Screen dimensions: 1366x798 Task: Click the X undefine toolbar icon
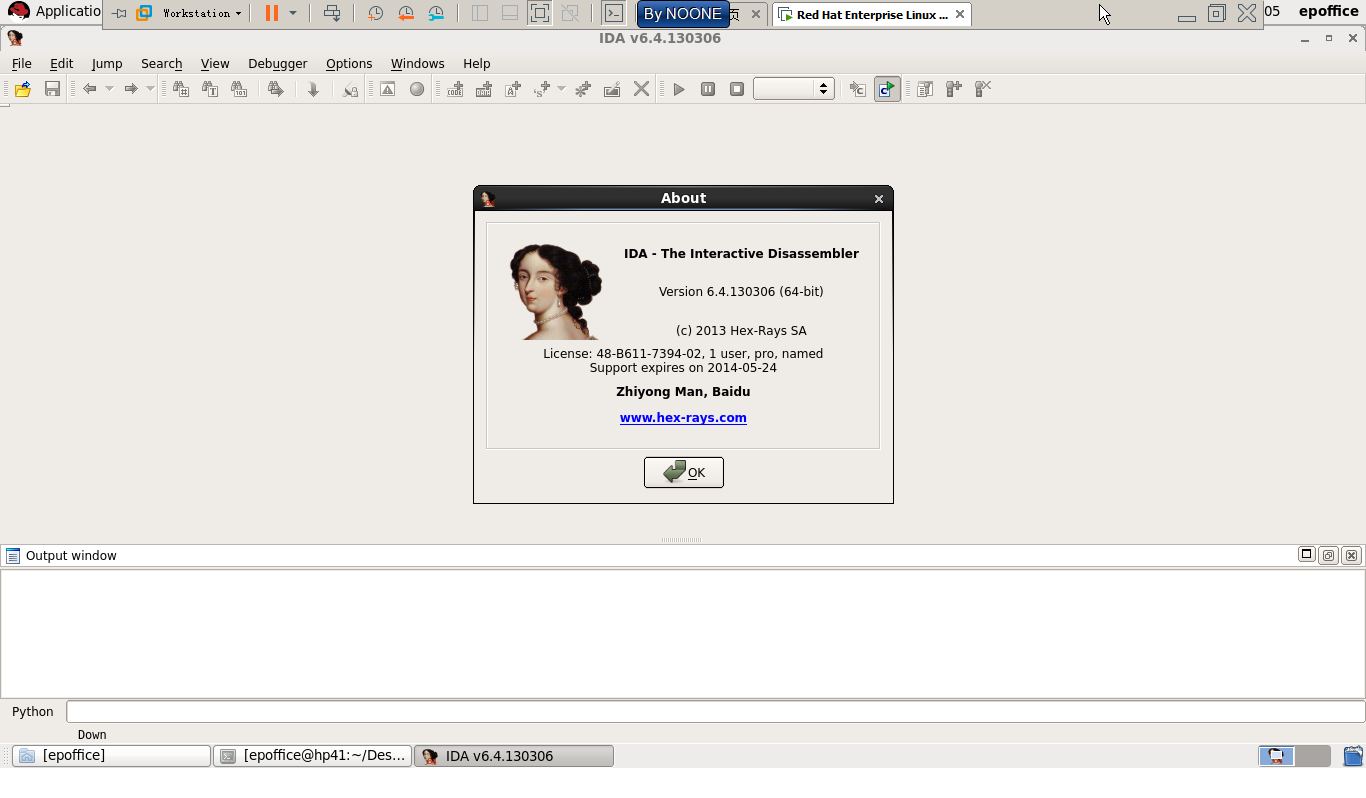642,89
